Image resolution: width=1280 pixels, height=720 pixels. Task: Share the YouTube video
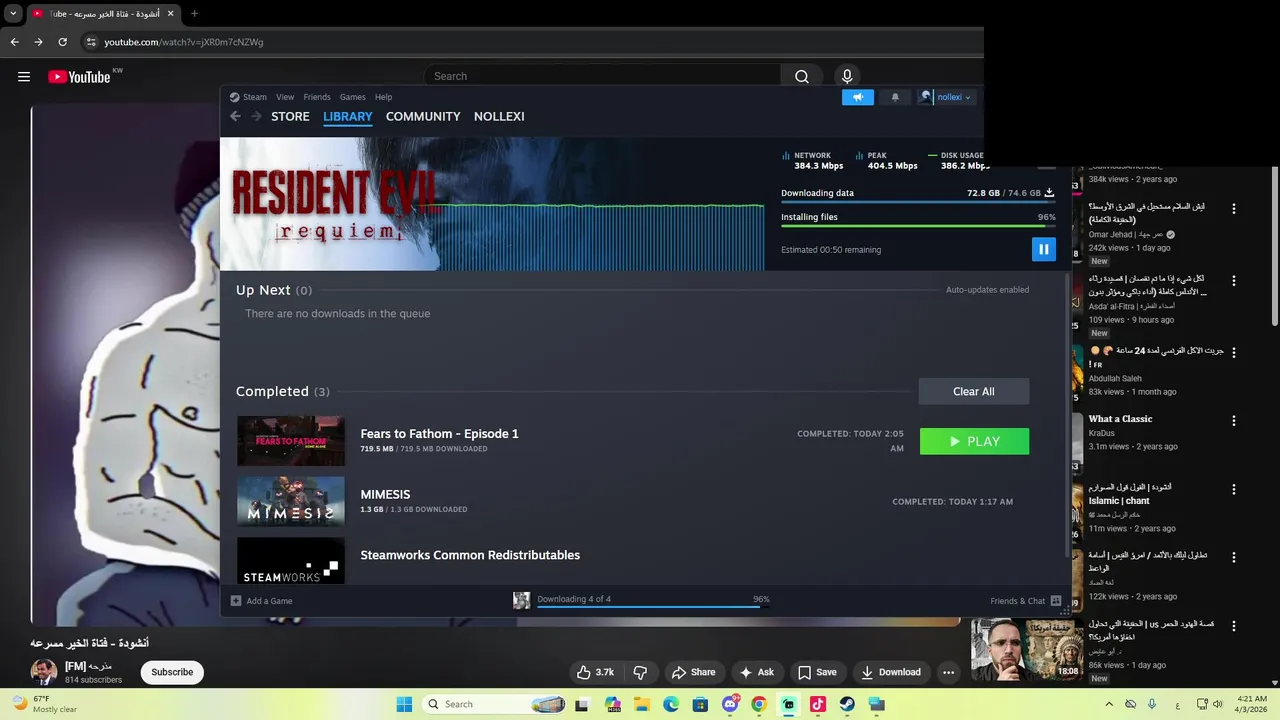pos(693,672)
